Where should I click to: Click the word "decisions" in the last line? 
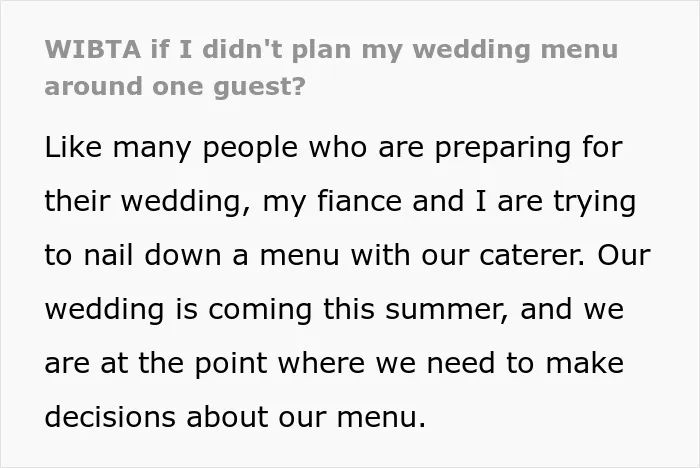tap(110, 417)
